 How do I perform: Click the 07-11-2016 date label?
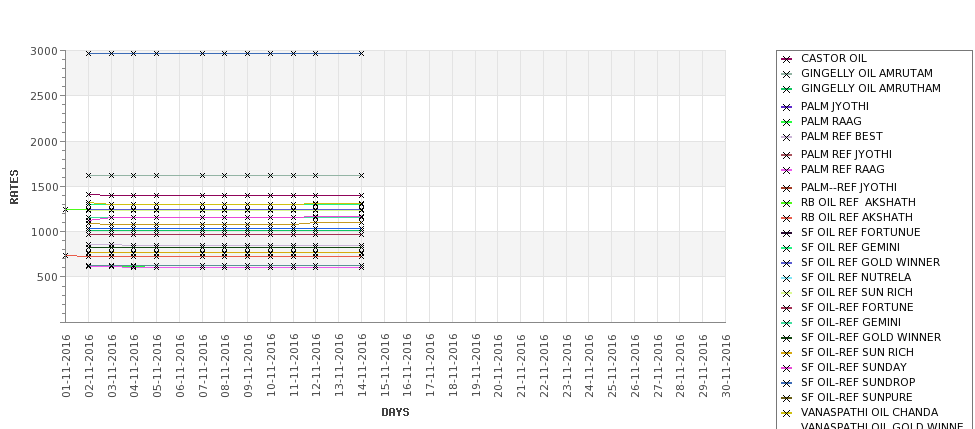tap(203, 366)
